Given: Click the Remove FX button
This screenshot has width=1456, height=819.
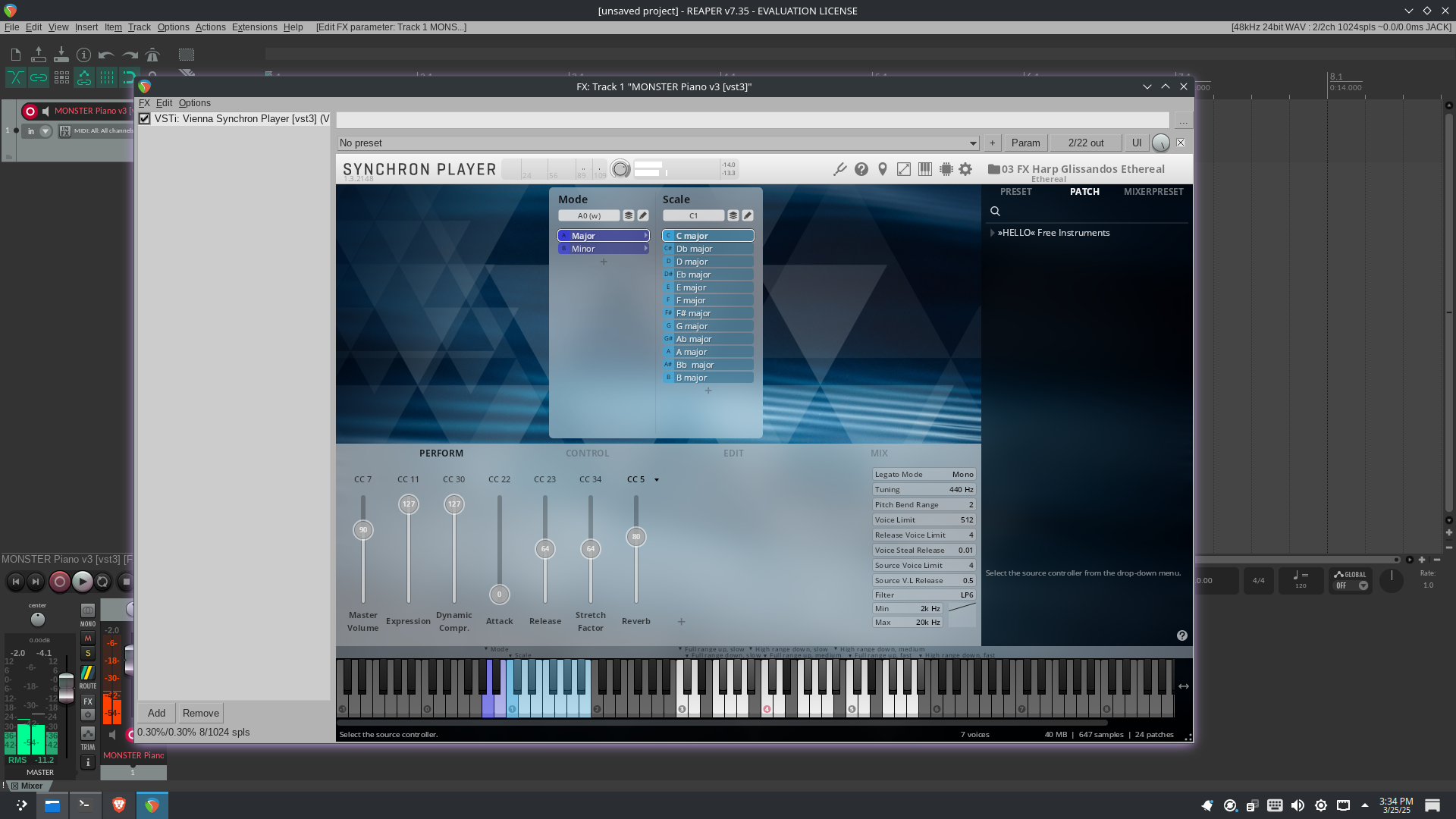Looking at the screenshot, I should pyautogui.click(x=200, y=713).
